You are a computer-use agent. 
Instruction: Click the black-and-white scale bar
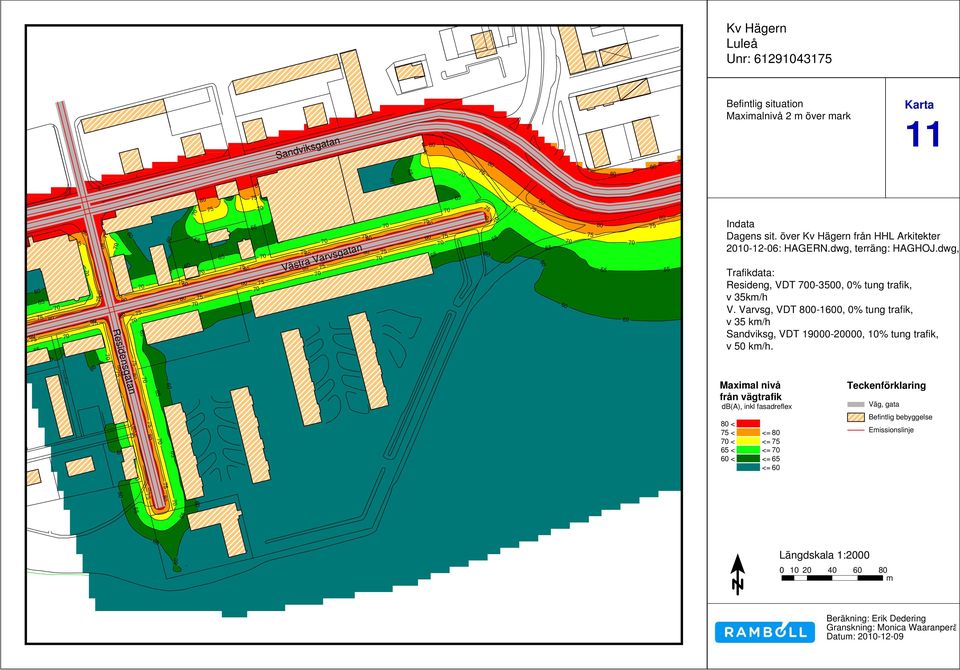[x=832, y=578]
